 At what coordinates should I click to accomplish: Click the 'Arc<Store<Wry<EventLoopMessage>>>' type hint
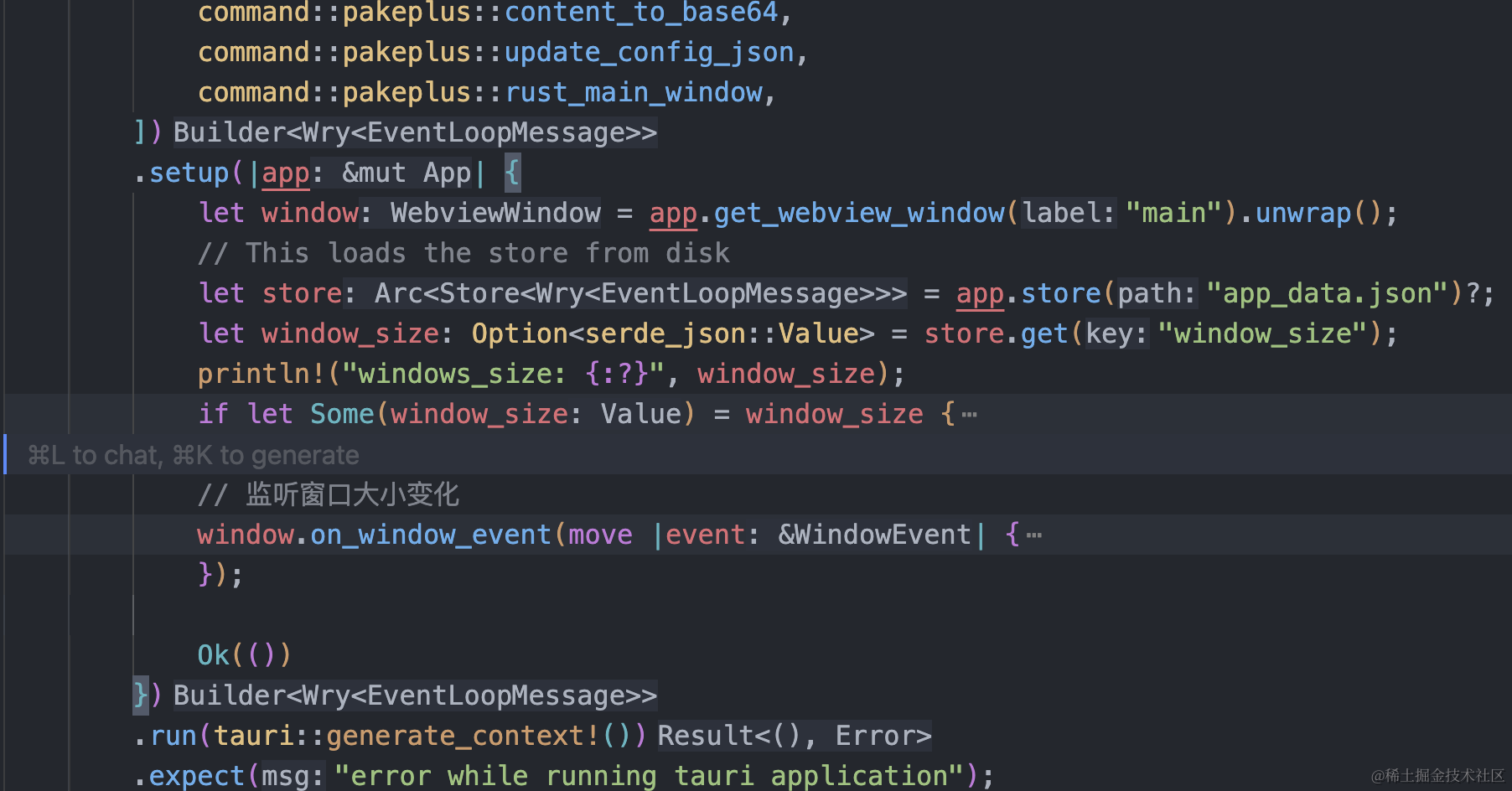click(640, 293)
